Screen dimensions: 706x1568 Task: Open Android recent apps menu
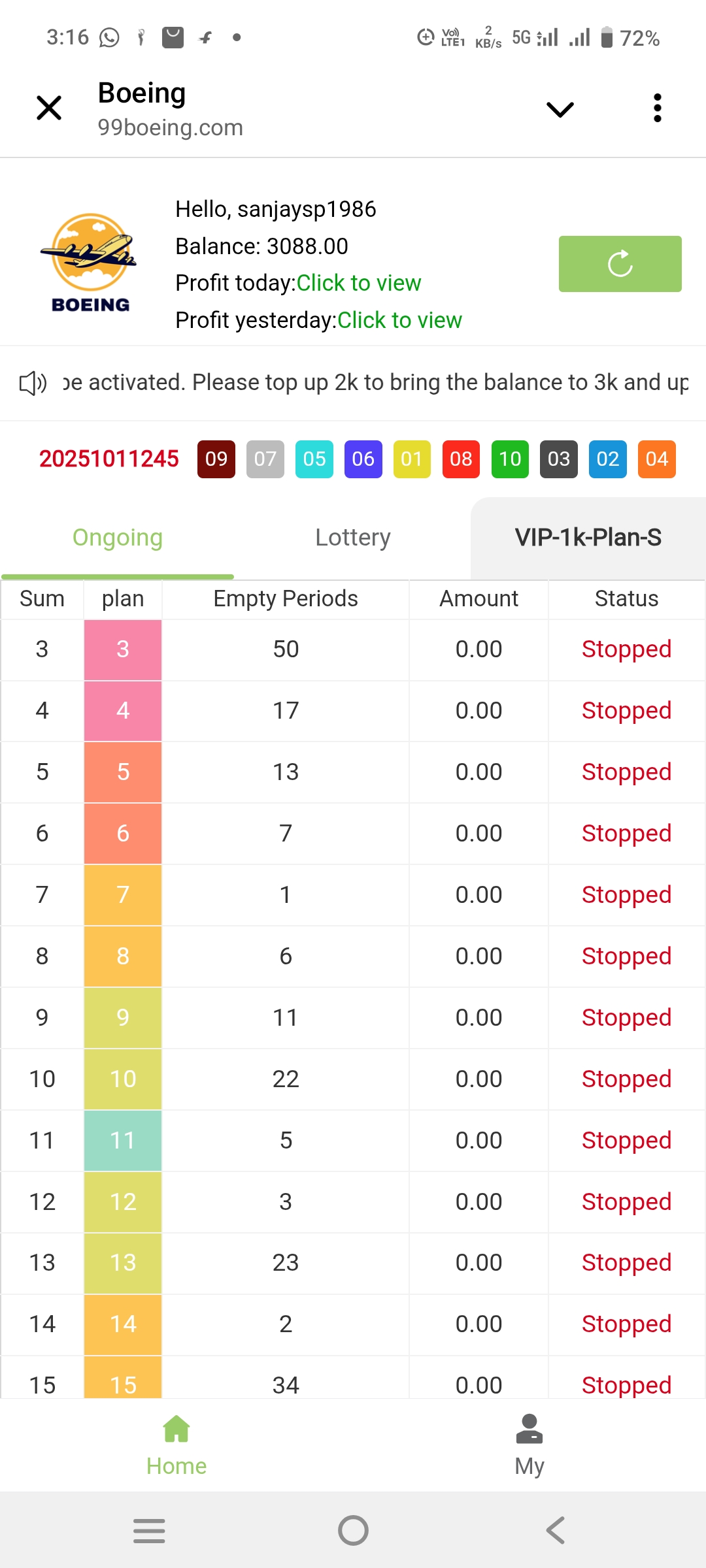pos(149,1530)
